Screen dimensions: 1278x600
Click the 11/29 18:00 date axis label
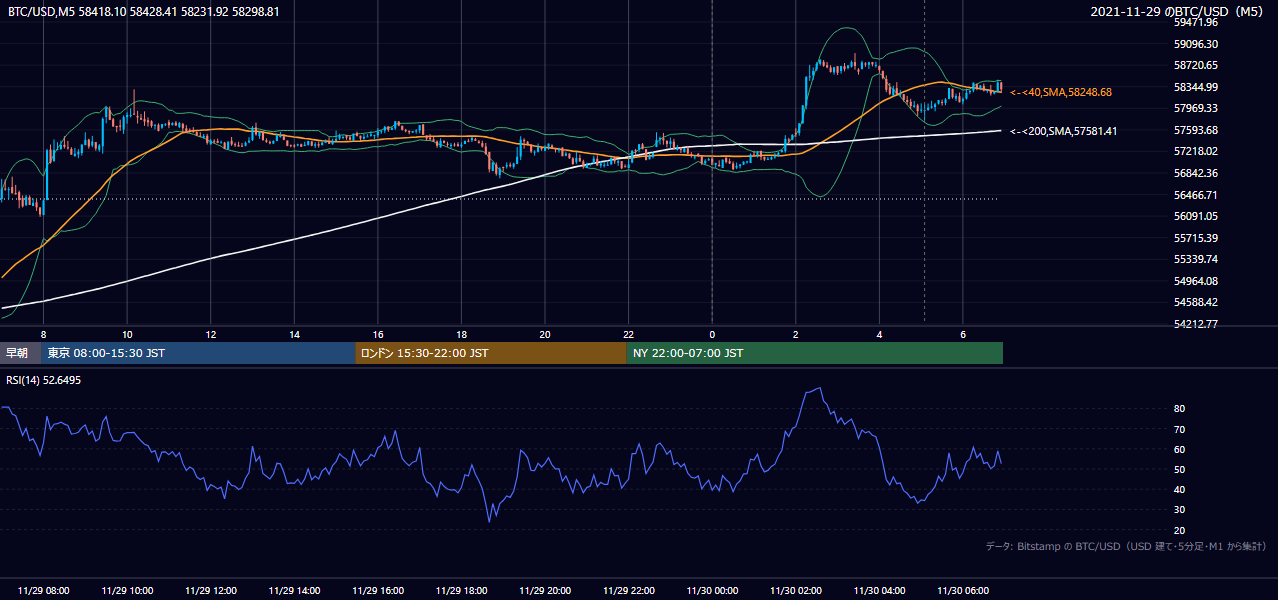point(461,591)
